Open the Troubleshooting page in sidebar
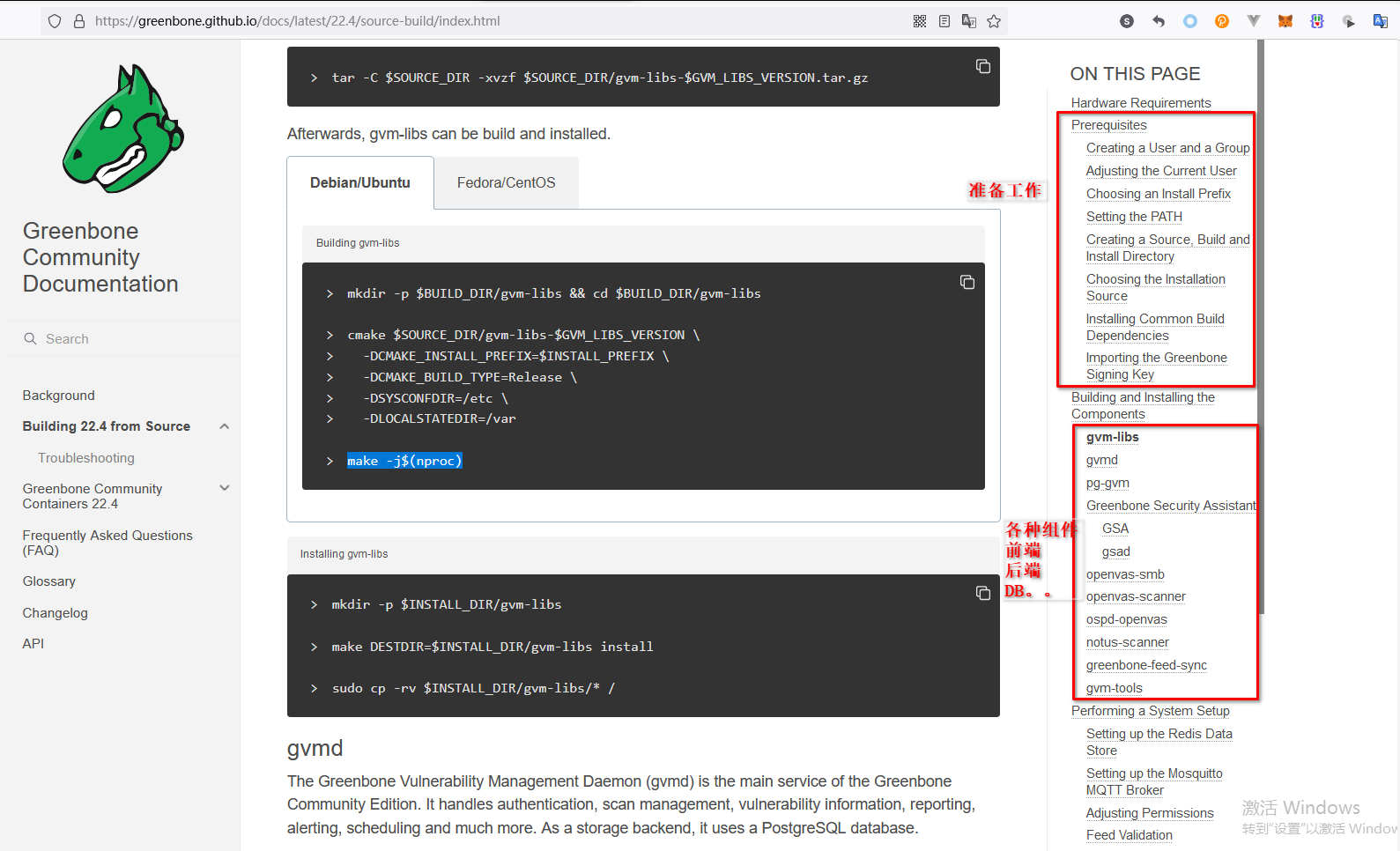1400x851 pixels. pos(86,458)
